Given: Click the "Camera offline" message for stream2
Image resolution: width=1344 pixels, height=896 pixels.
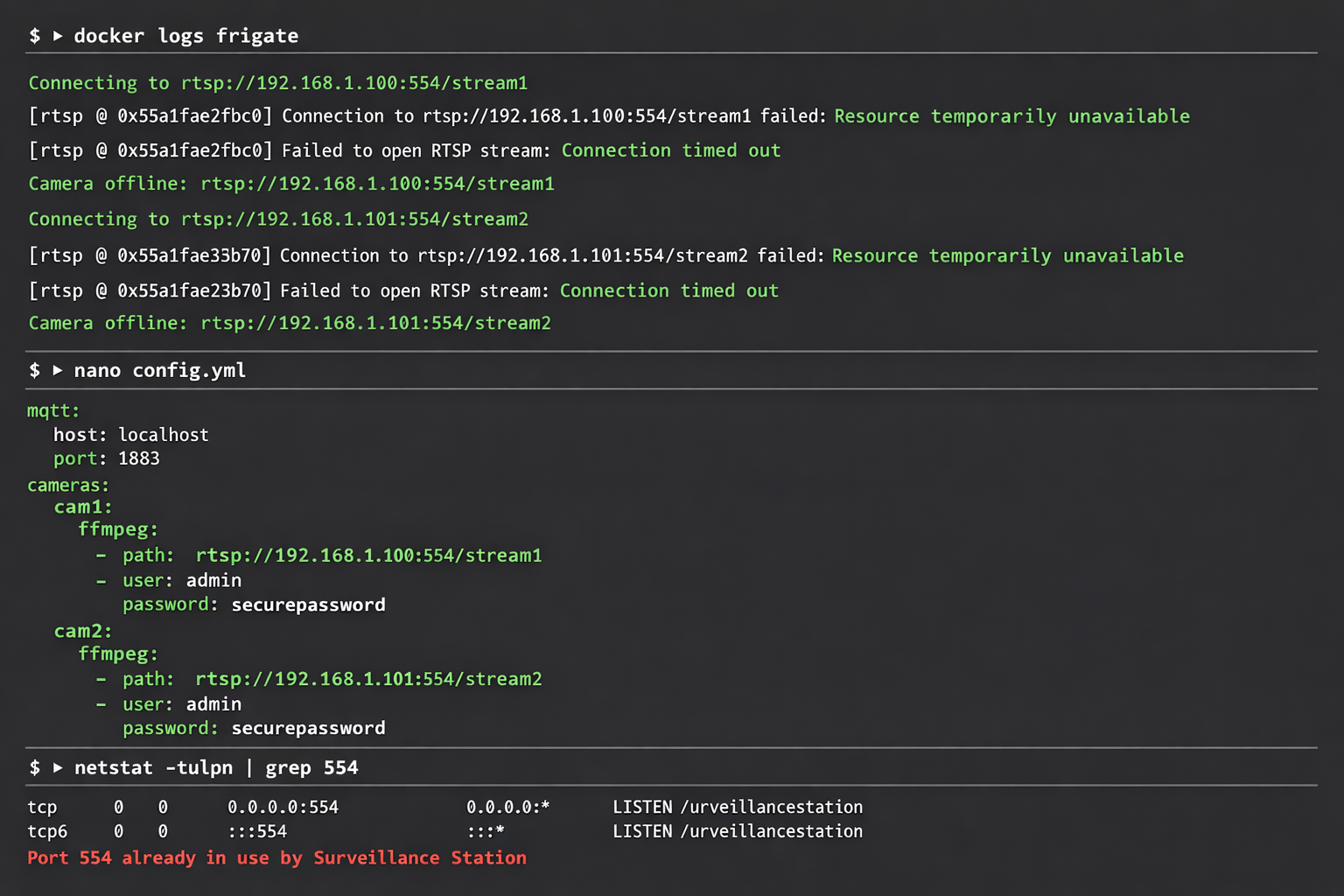Looking at the screenshot, I should point(289,323).
